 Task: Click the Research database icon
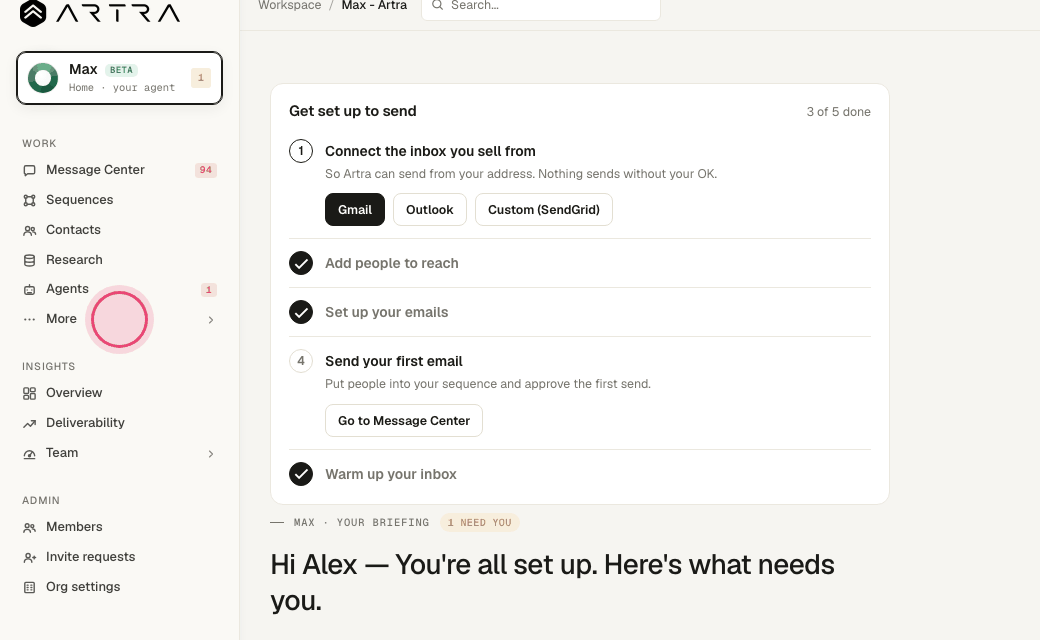[29, 260]
